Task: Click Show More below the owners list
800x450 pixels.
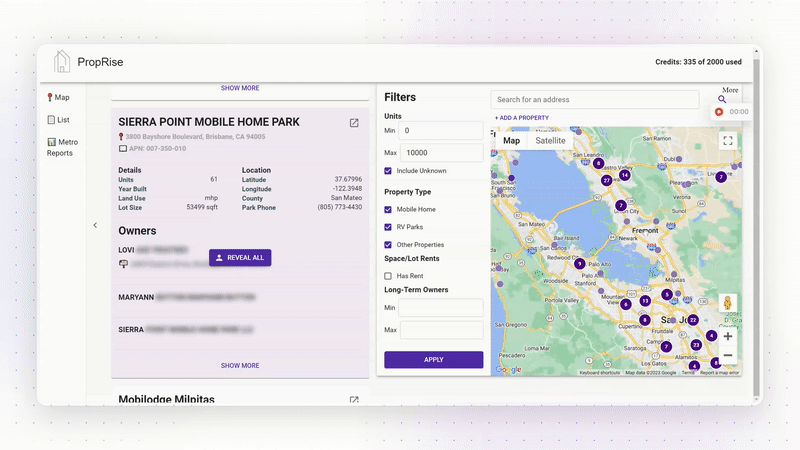Action: pyautogui.click(x=240, y=365)
